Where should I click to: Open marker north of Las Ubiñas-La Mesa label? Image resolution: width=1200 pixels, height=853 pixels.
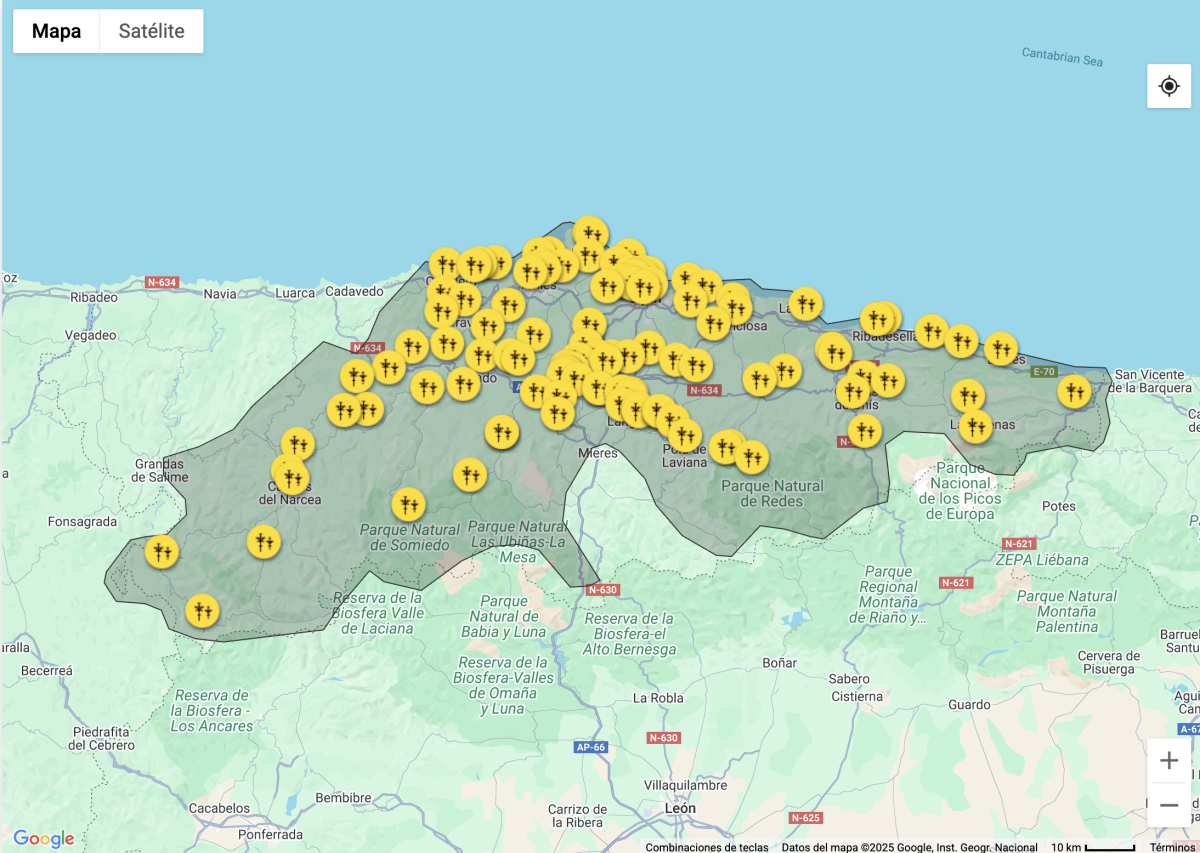470,474
